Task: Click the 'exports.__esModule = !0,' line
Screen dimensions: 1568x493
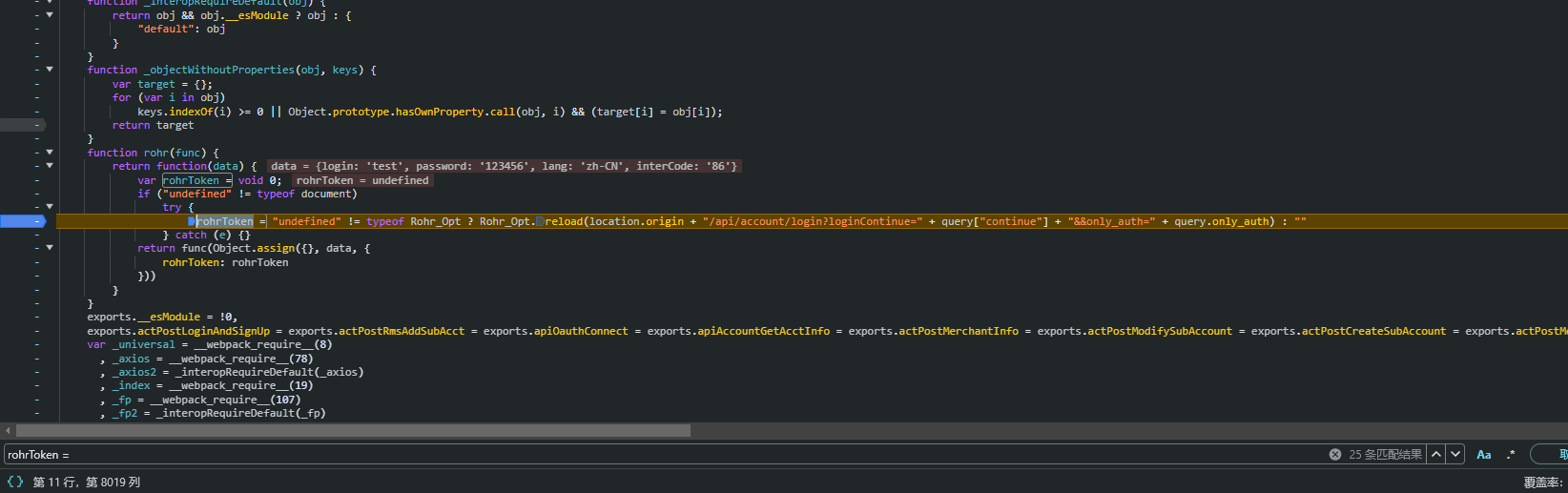Action: click(x=162, y=317)
